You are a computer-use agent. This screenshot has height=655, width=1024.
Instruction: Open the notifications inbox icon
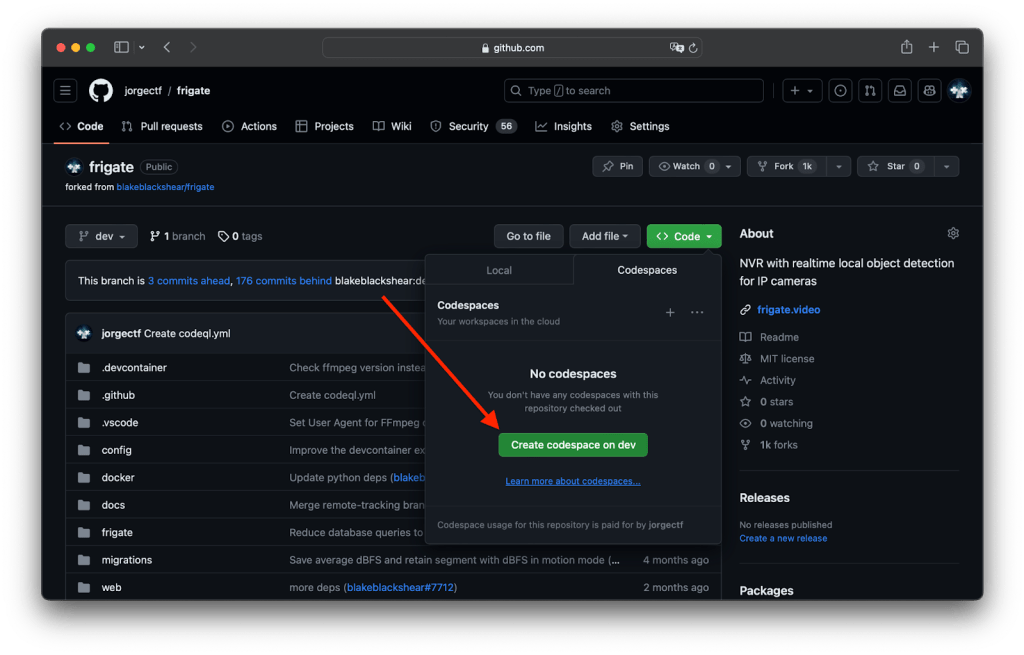[900, 91]
